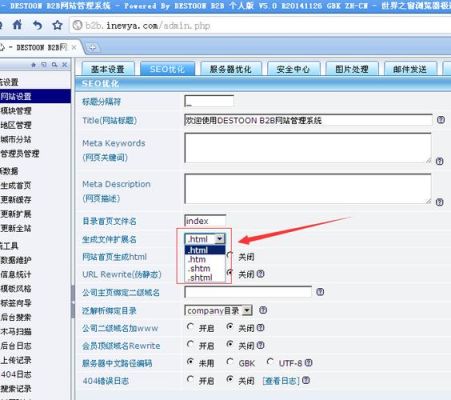Select GBK path encoding radio

(230, 362)
